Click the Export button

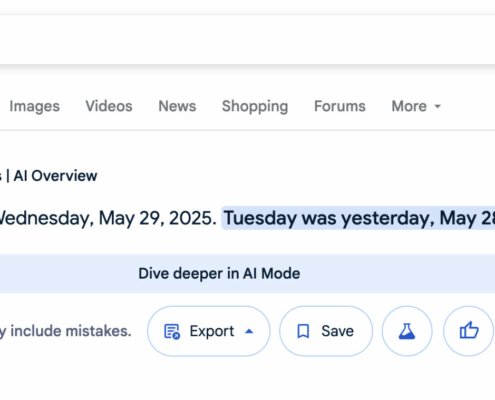tap(209, 331)
